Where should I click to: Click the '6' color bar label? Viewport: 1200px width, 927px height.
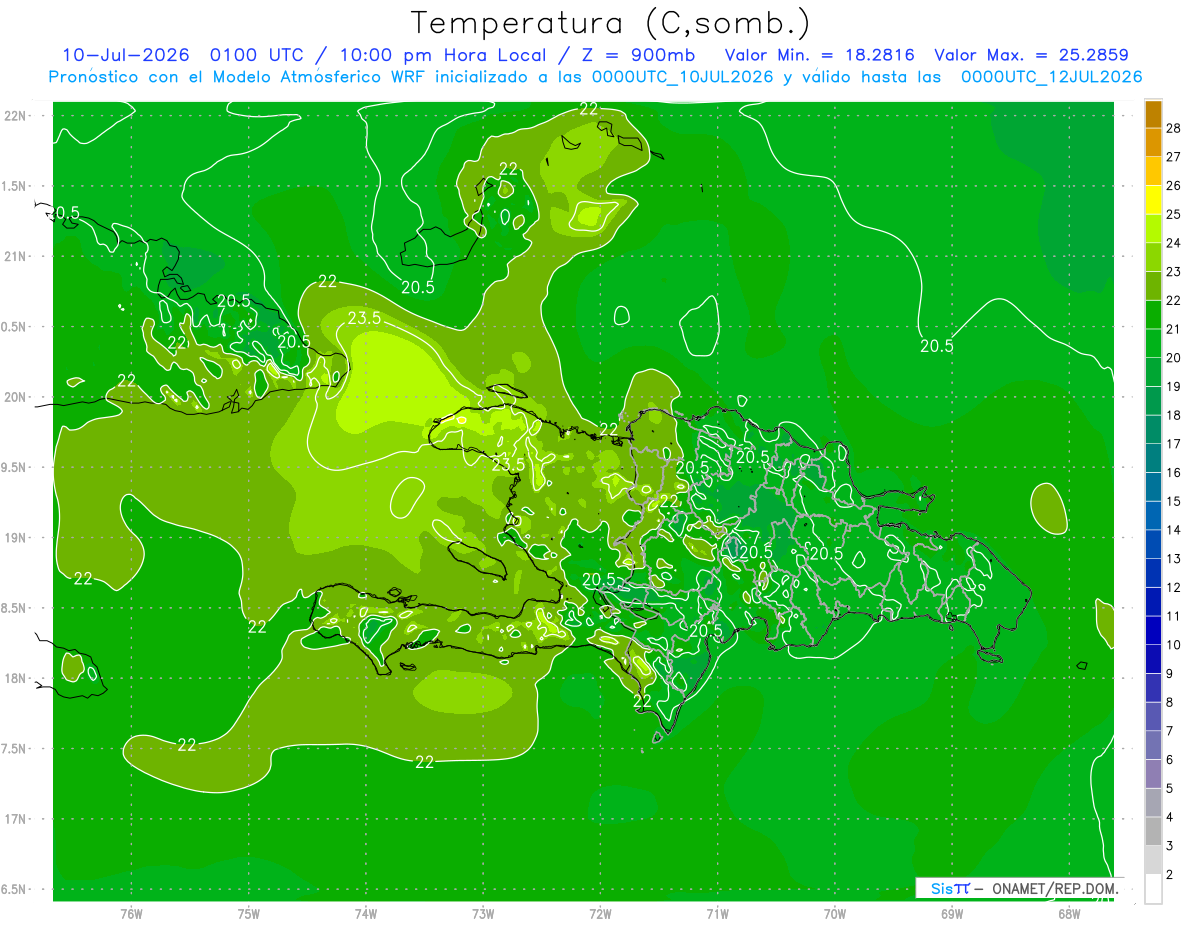tap(1169, 760)
